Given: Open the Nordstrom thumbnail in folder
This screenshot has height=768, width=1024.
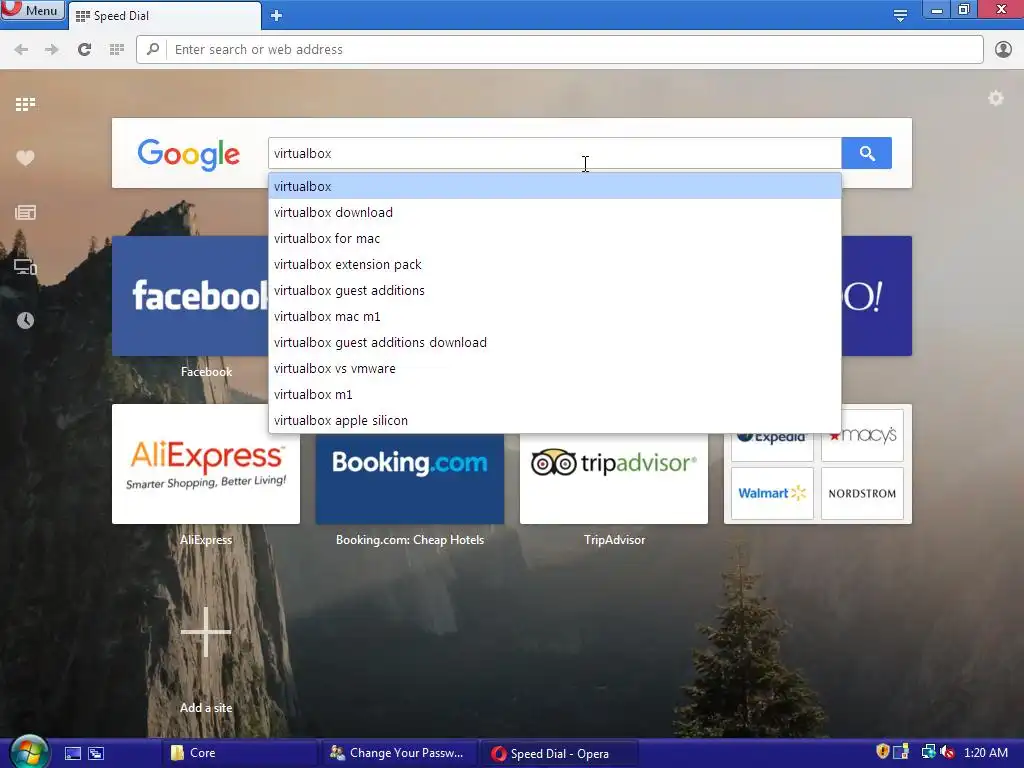Looking at the screenshot, I should 862,493.
